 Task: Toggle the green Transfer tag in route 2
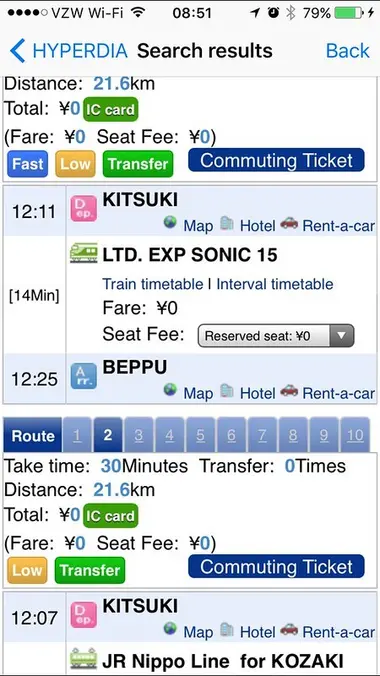click(x=90, y=570)
